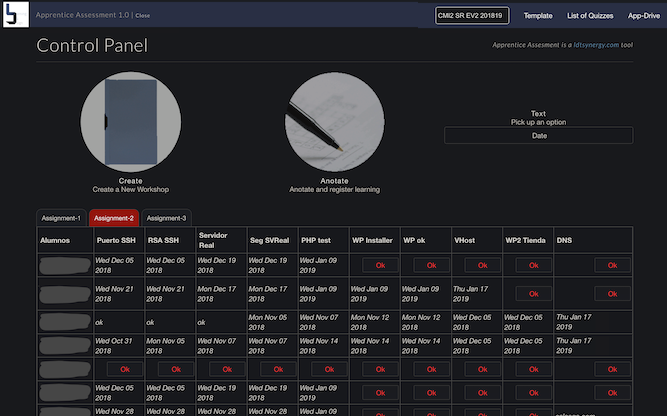667x416 pixels.
Task: Click the Date input field
Action: (x=538, y=135)
